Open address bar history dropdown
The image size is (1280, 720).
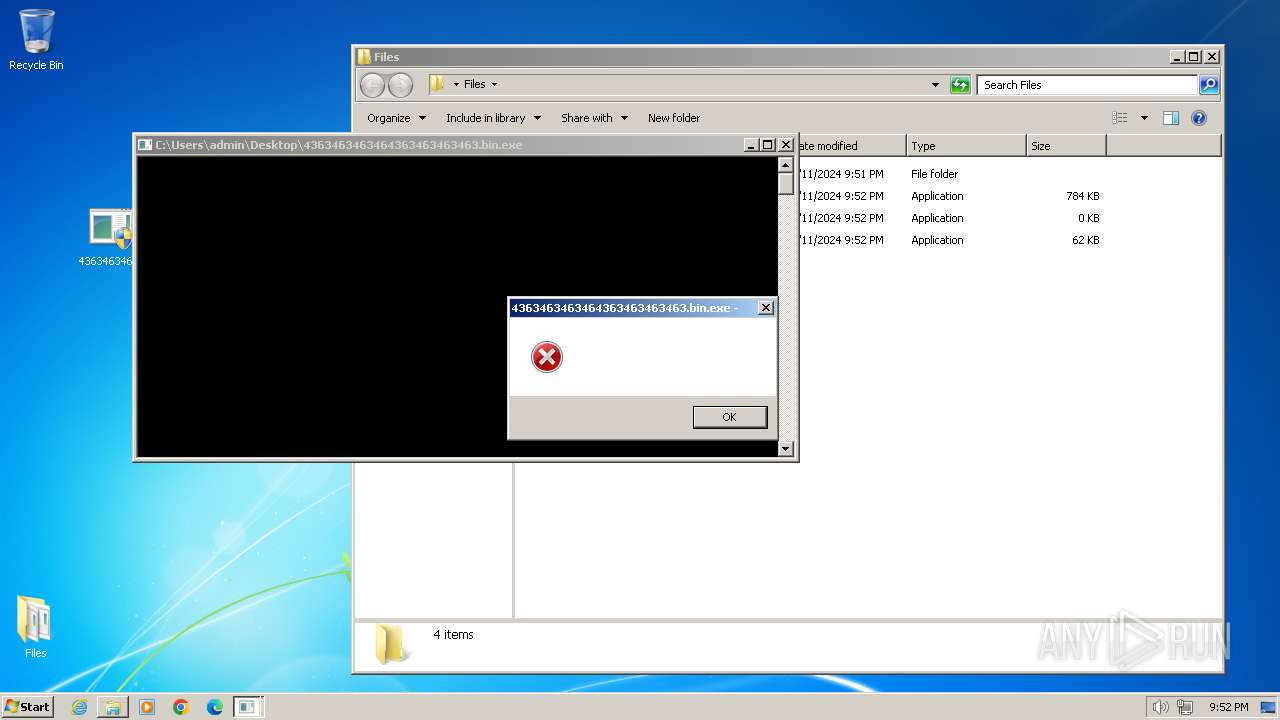click(x=936, y=85)
